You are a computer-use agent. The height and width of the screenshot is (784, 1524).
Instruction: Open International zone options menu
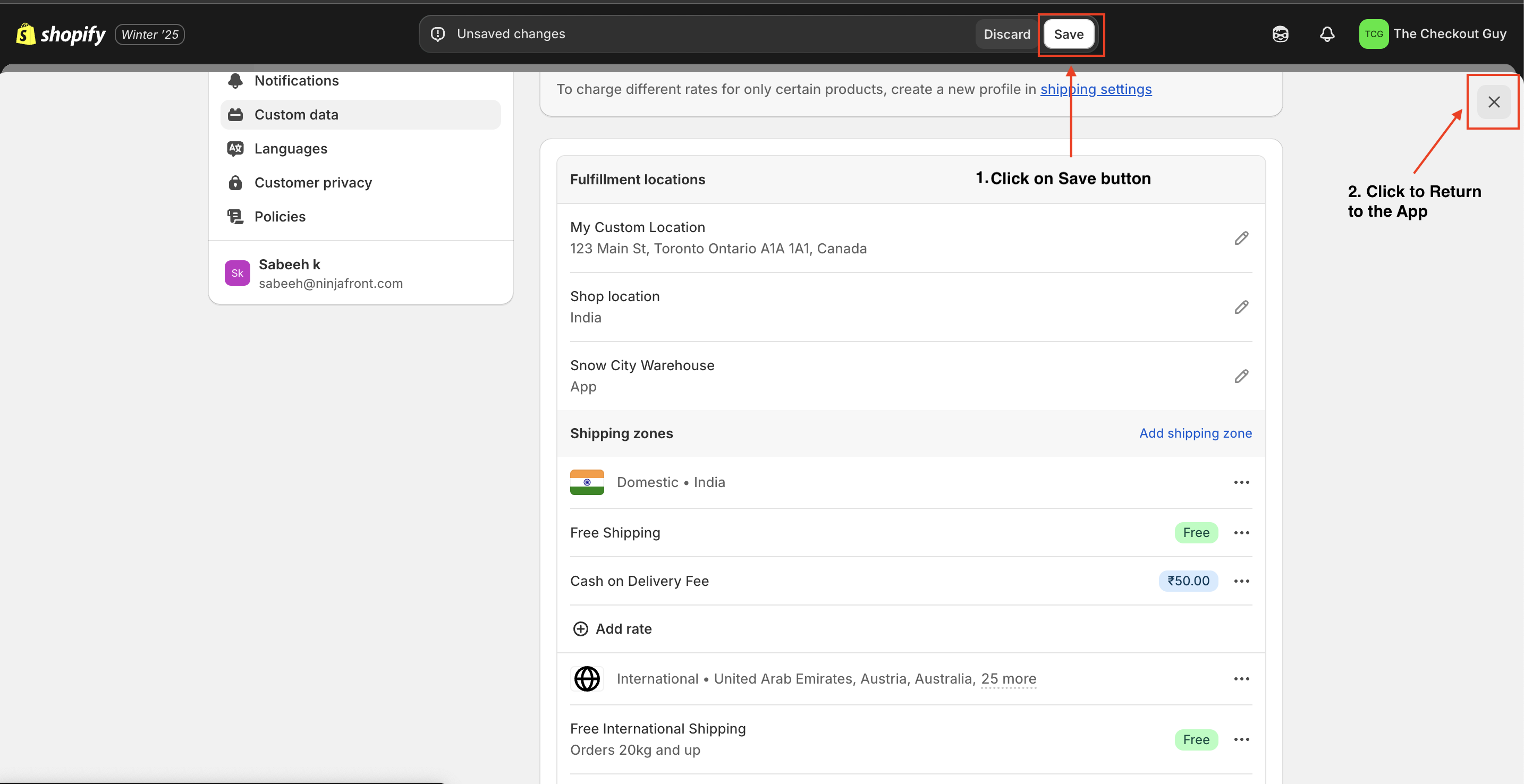1241,679
